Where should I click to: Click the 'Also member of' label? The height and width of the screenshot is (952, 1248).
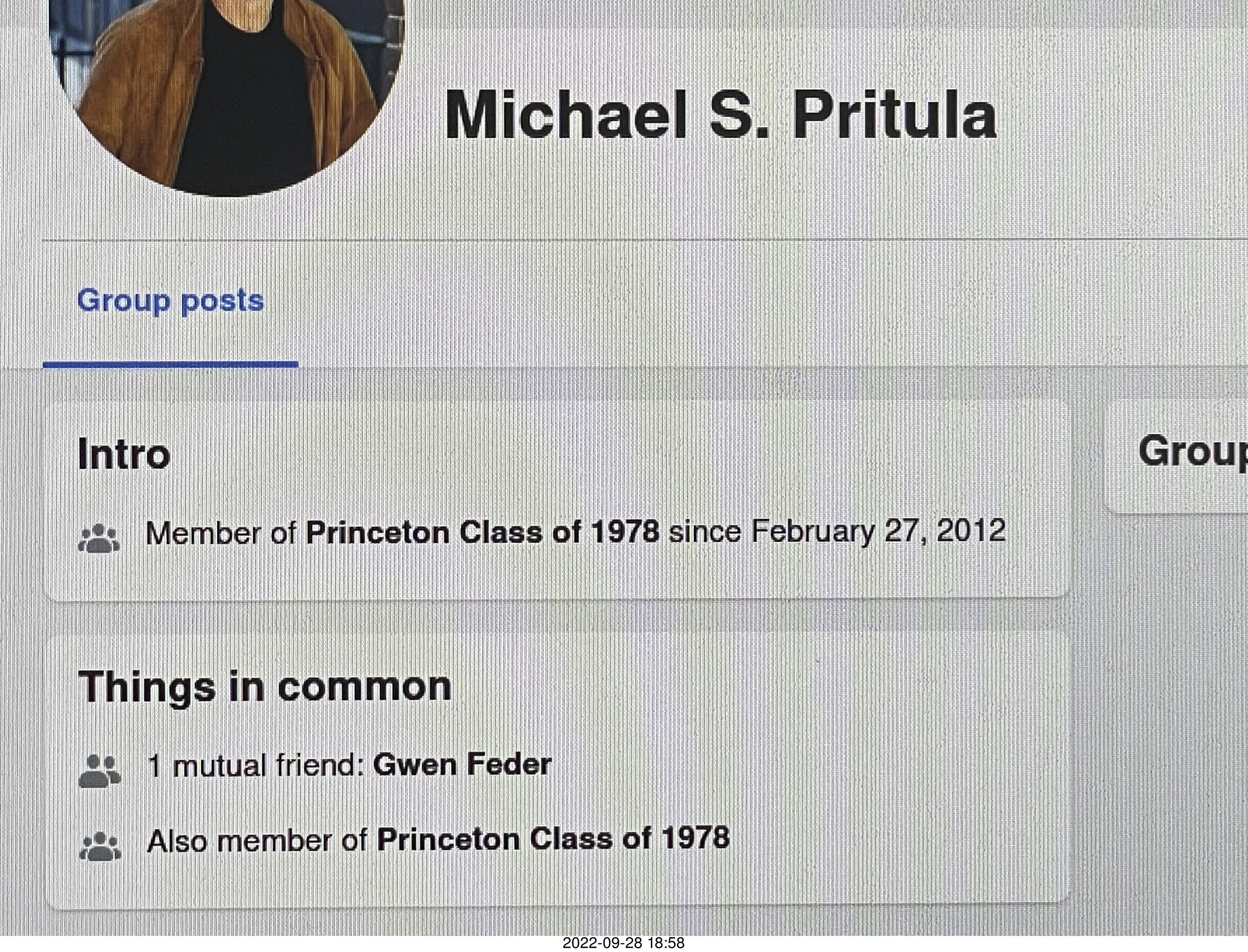point(257,841)
